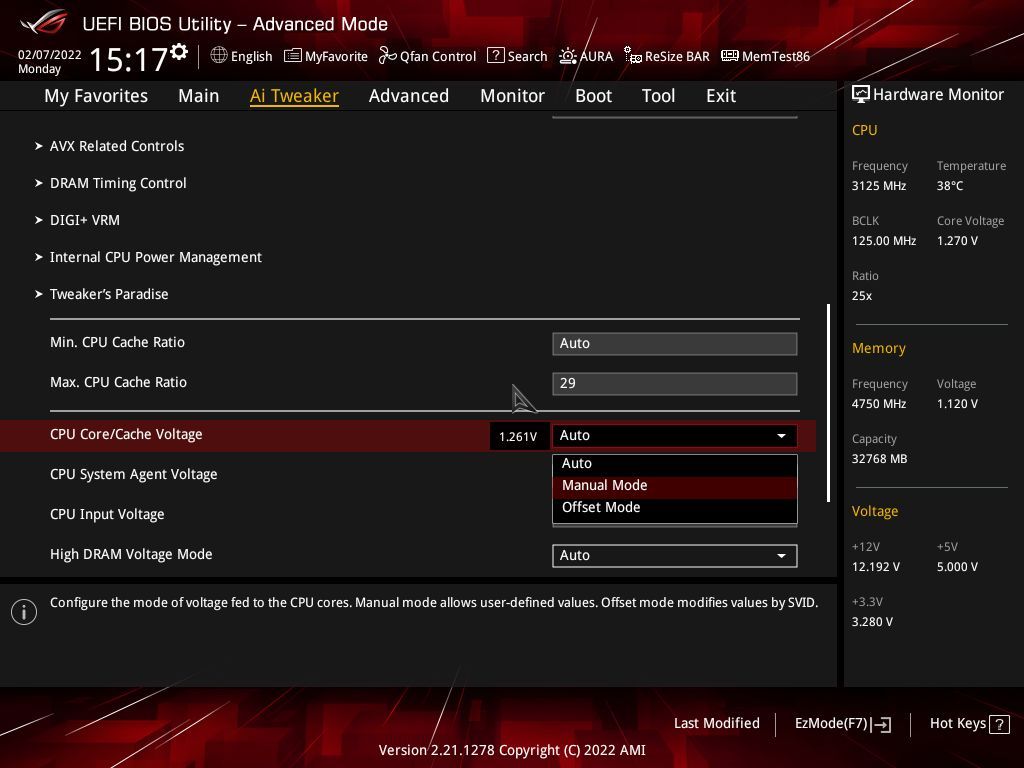This screenshot has height=768, width=1024.
Task: Click the Min. CPU Cache Ratio field
Action: pyautogui.click(x=675, y=344)
